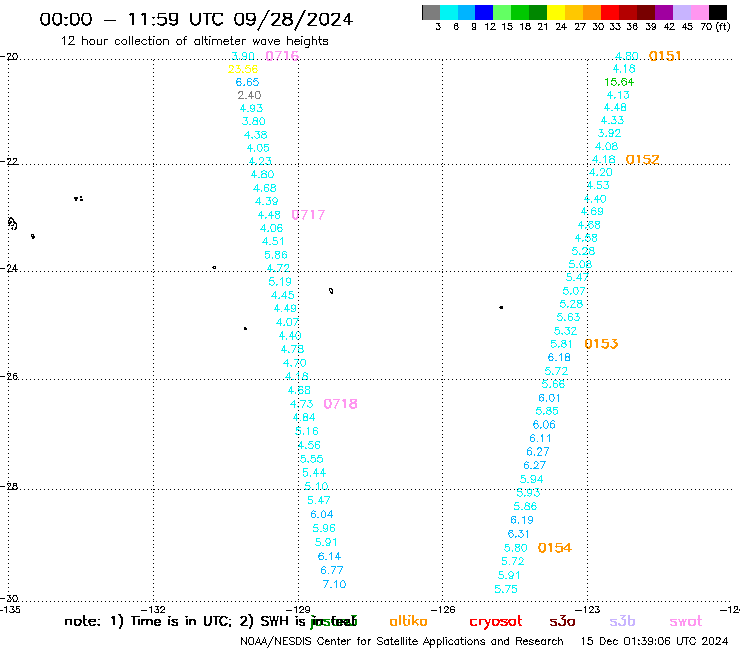Click the 6.19 wave height value
The width and height of the screenshot is (740, 650).
(522, 520)
